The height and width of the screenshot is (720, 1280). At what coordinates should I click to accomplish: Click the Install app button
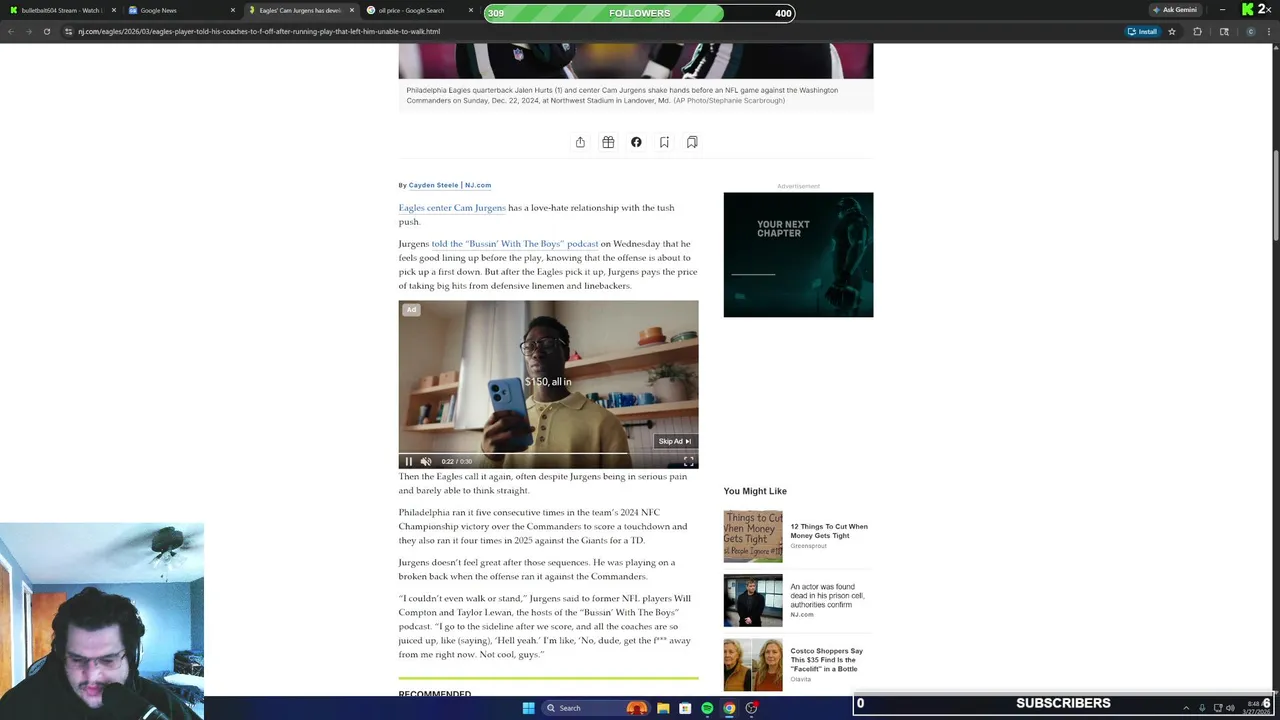[x=1142, y=31]
